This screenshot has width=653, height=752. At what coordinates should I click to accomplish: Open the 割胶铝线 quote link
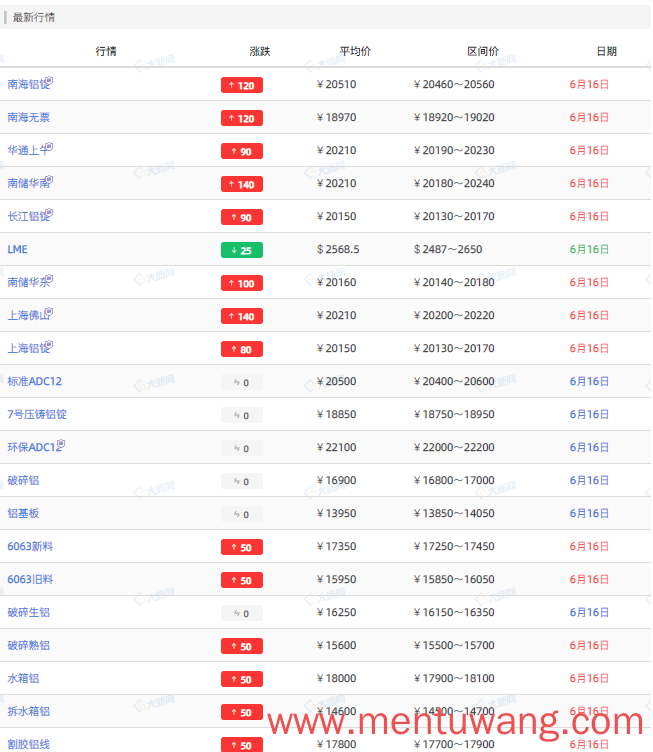[x=28, y=745]
